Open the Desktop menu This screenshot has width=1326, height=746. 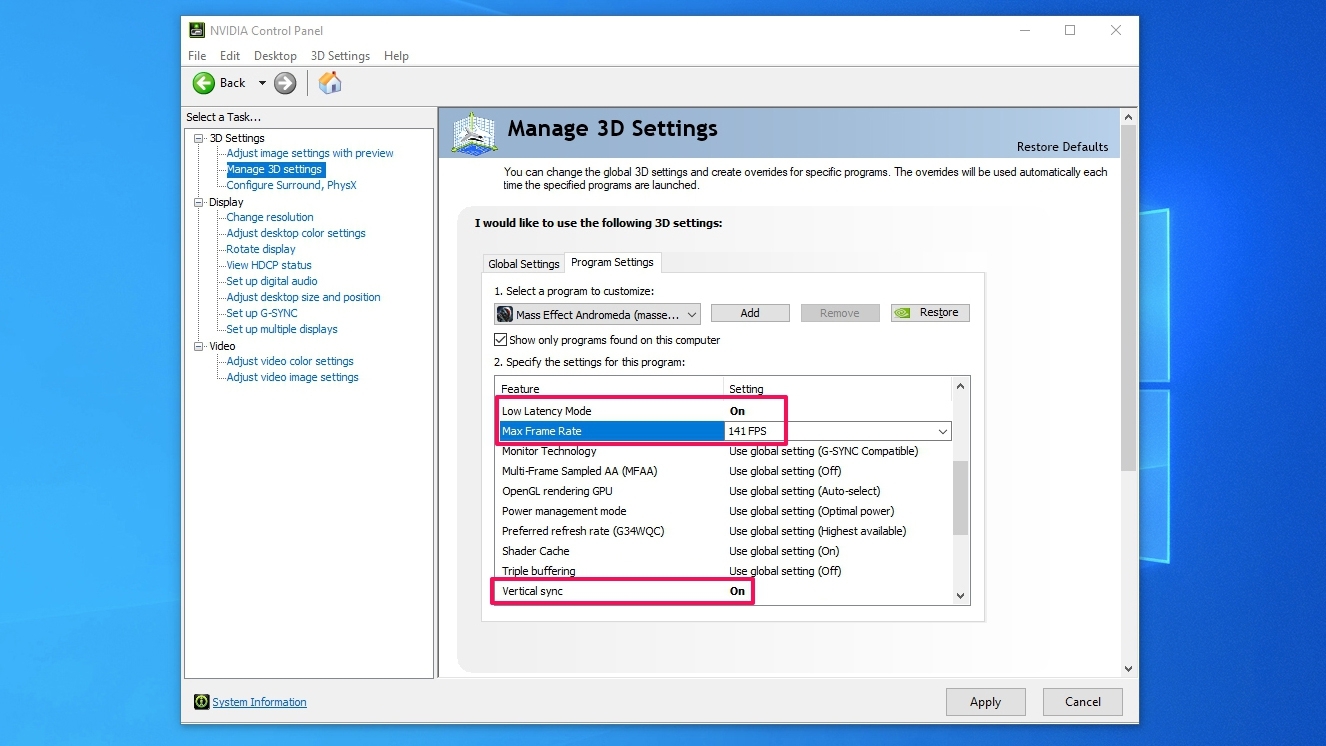tap(275, 56)
